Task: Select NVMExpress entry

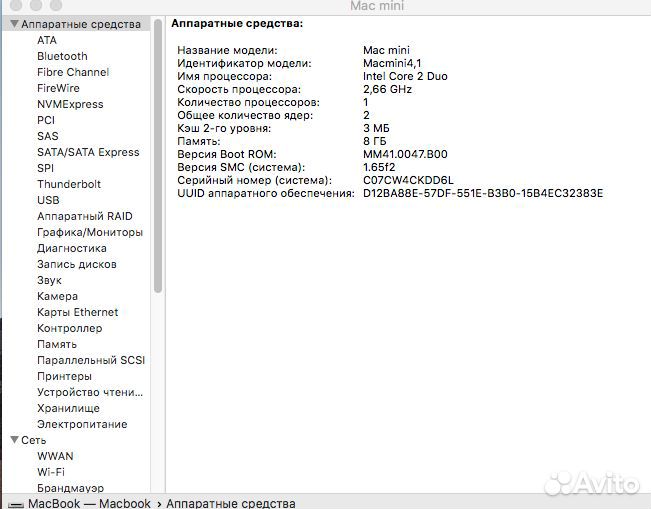Action: 70,104
